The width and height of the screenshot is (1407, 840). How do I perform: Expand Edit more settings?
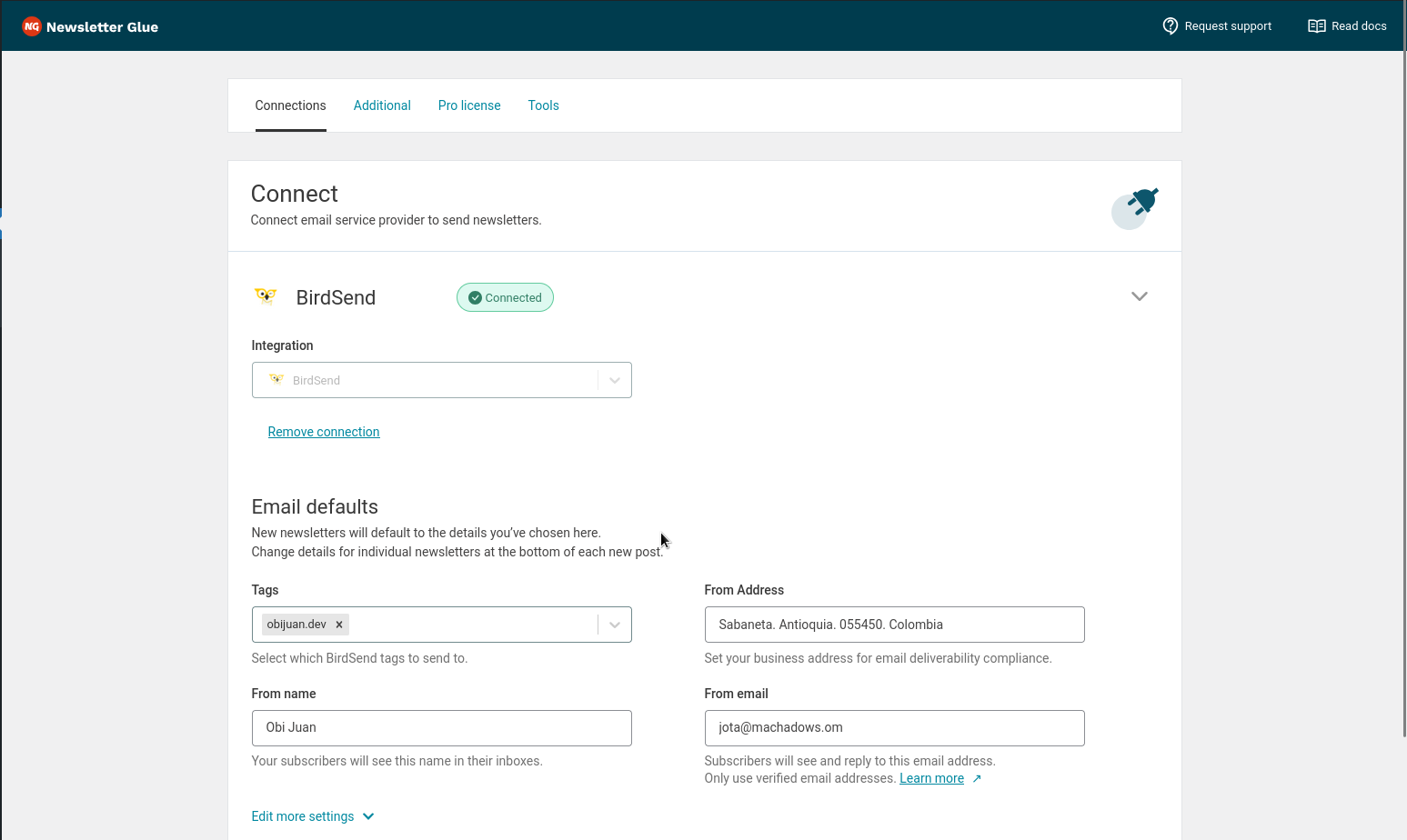pos(313,816)
